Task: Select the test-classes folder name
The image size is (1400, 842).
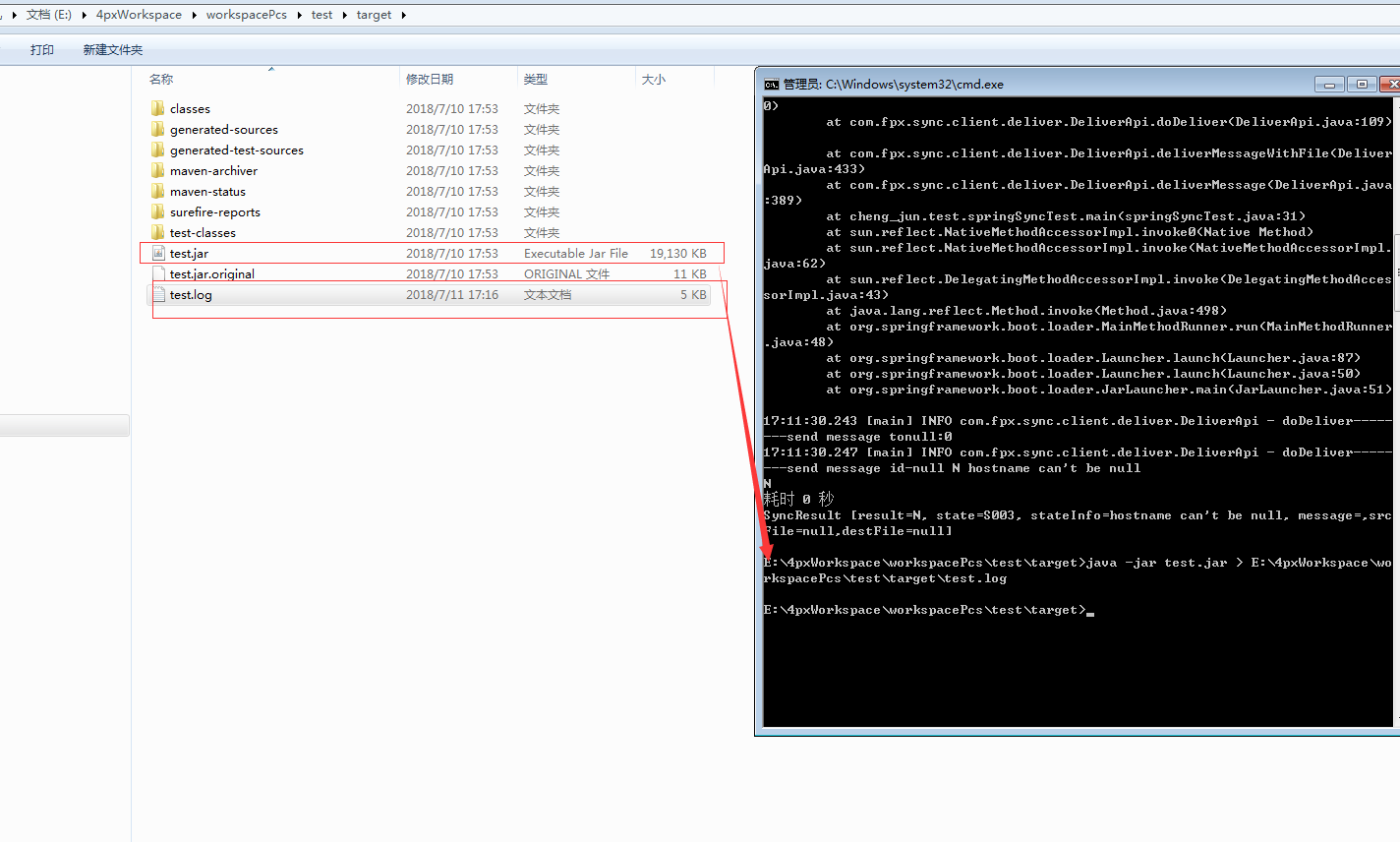Action: (x=203, y=233)
